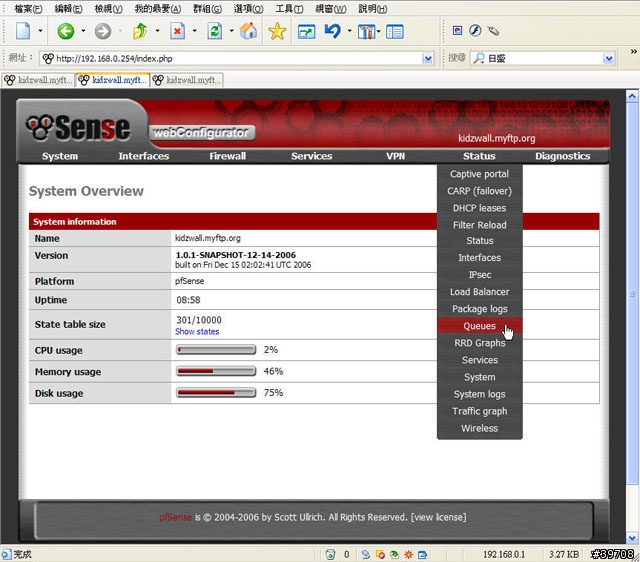The height and width of the screenshot is (562, 640).
Task: Click the page icon beside 完成 in status bar
Action: coord(6,554)
